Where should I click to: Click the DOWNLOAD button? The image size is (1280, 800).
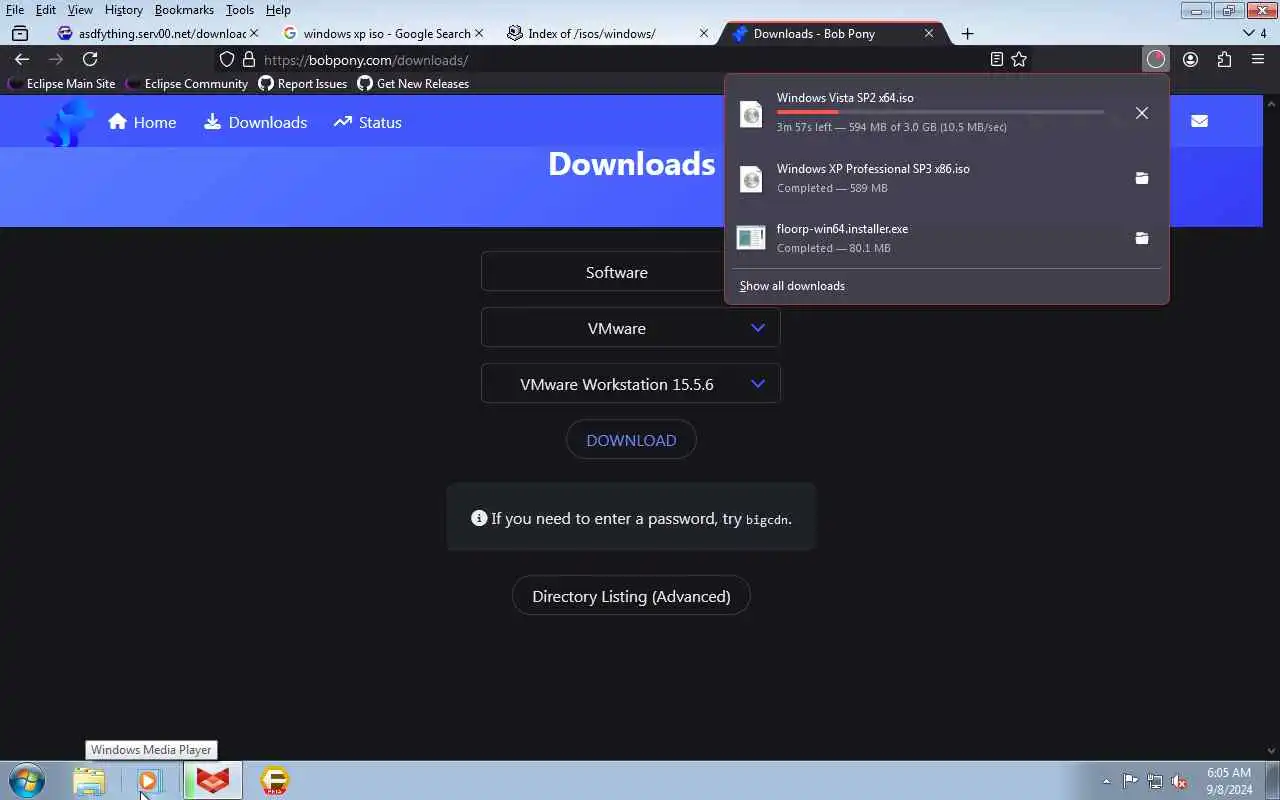[x=631, y=440]
